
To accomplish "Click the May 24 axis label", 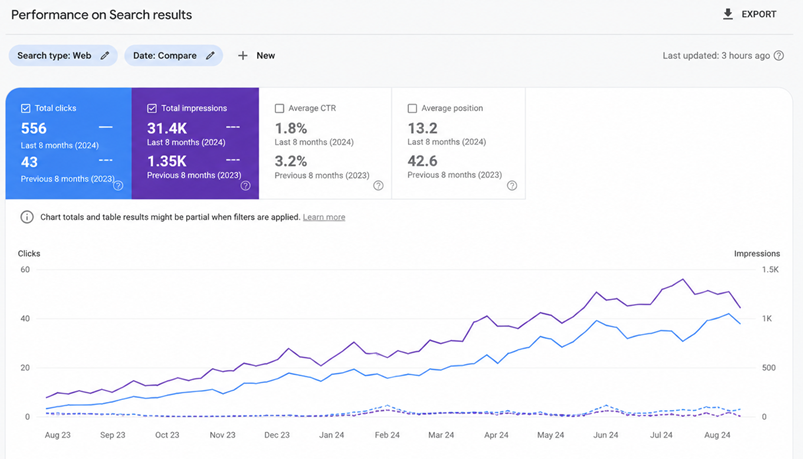I will 551,435.
